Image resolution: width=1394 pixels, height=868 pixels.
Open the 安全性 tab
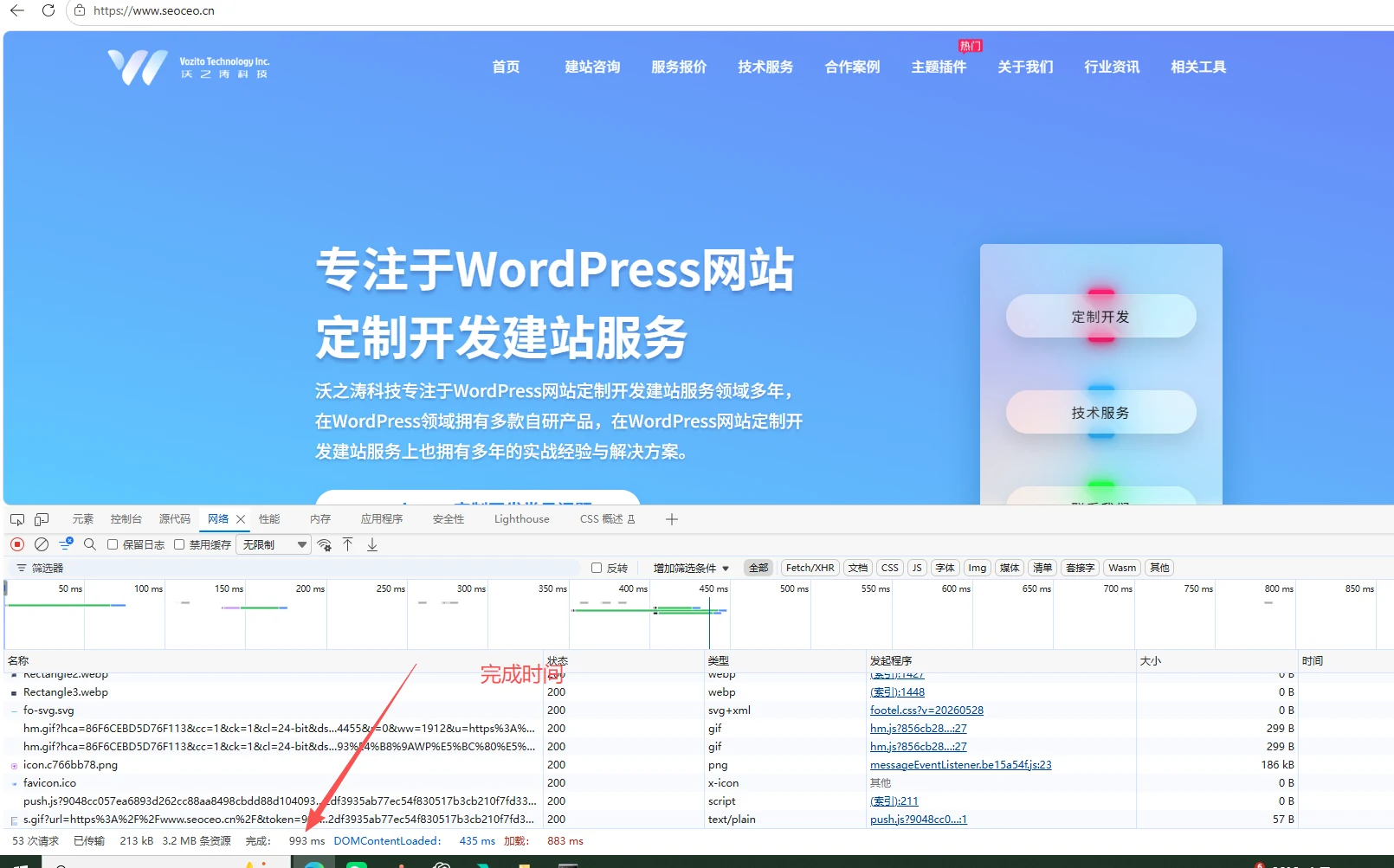pyautogui.click(x=449, y=519)
